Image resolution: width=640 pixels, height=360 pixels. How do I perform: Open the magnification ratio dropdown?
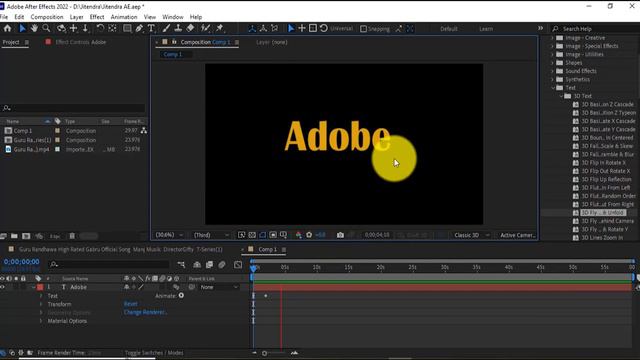click(x=169, y=235)
